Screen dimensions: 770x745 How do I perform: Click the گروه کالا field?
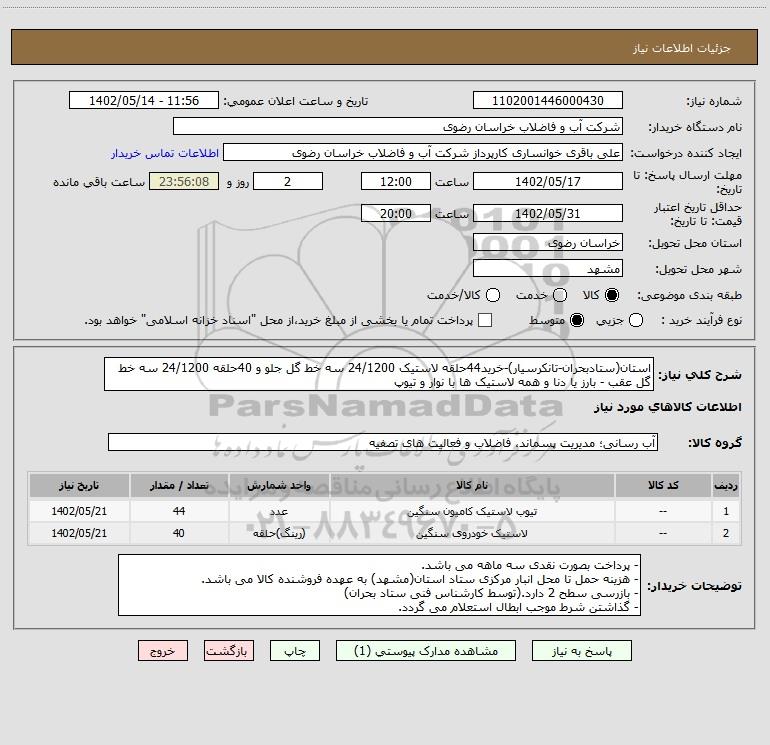[383, 442]
